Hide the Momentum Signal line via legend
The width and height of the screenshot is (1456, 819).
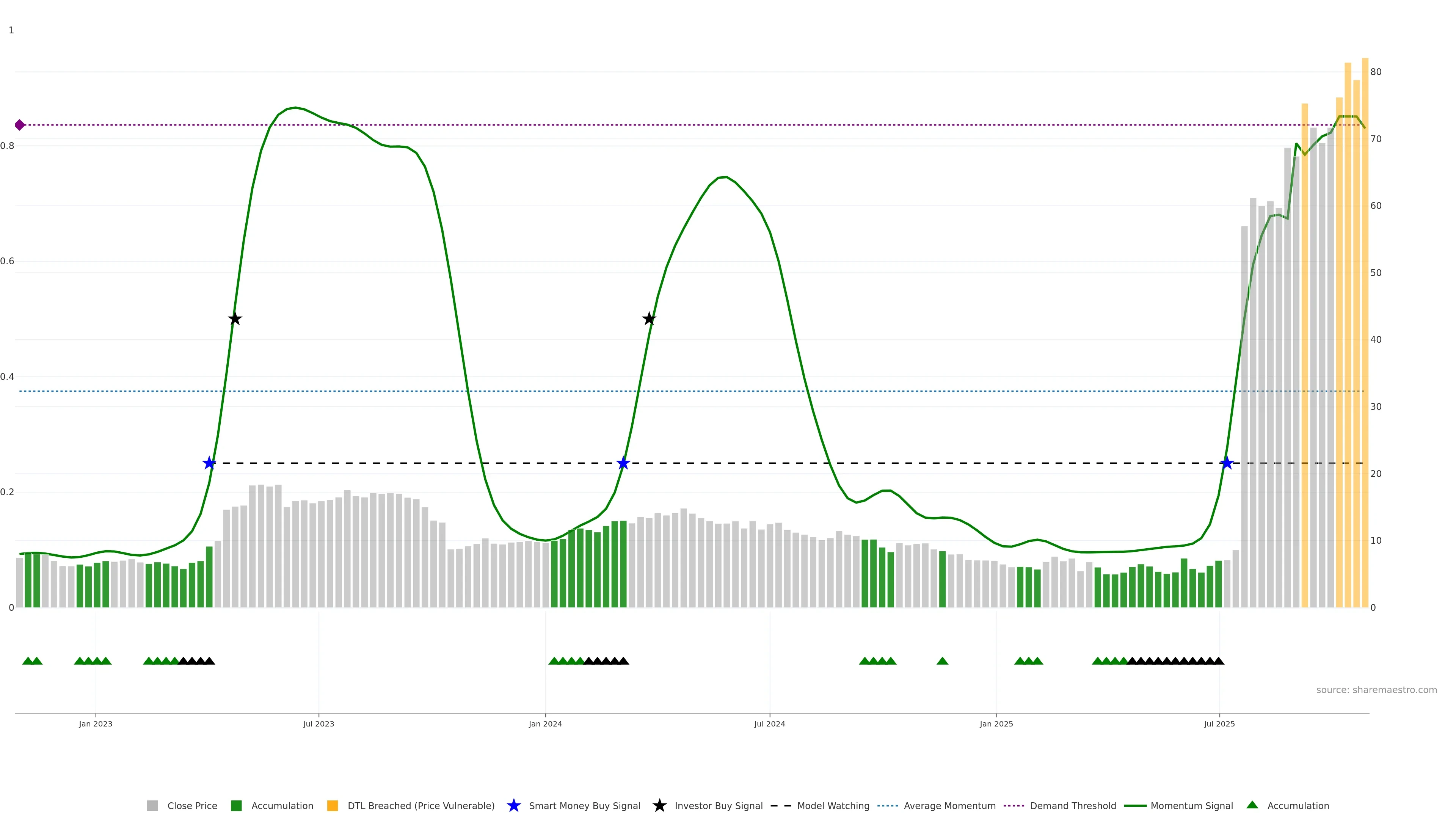(1191, 805)
